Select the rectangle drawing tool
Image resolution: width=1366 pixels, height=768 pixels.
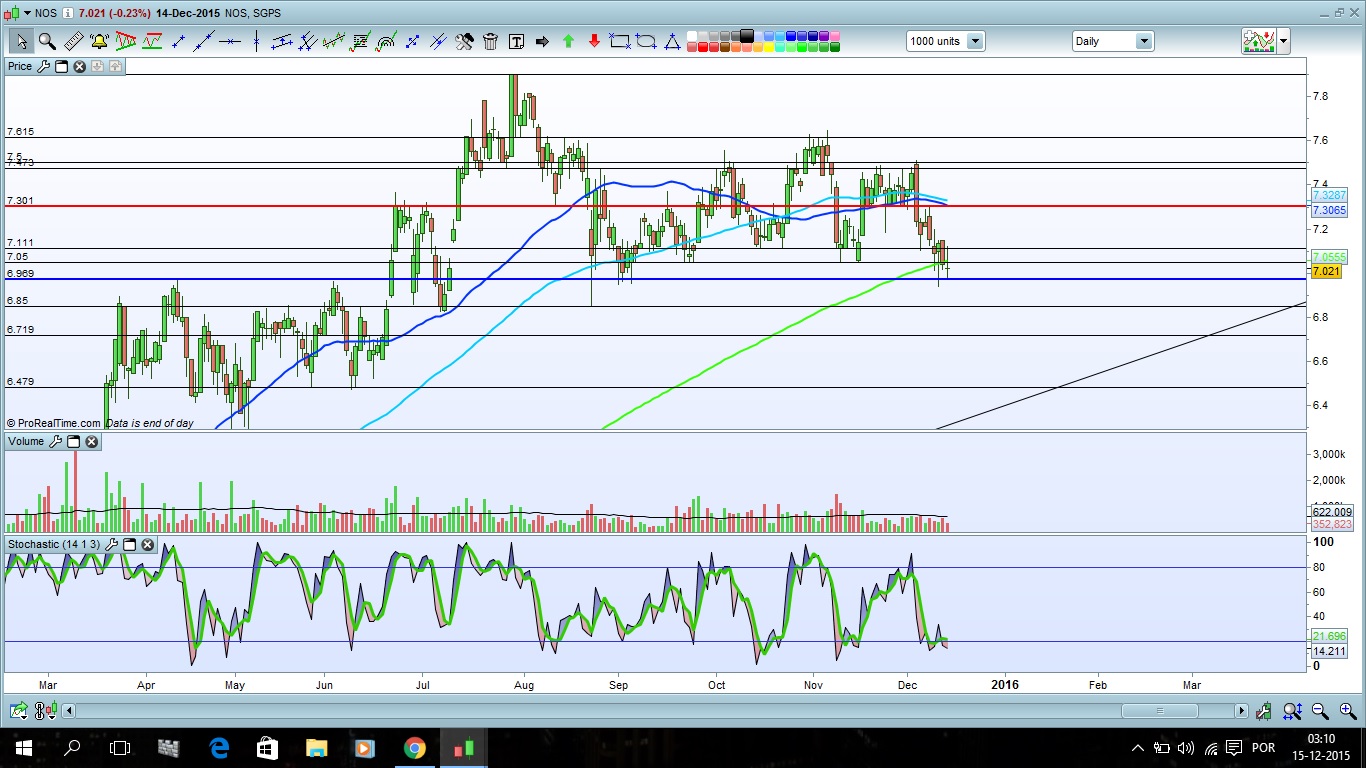[x=620, y=41]
